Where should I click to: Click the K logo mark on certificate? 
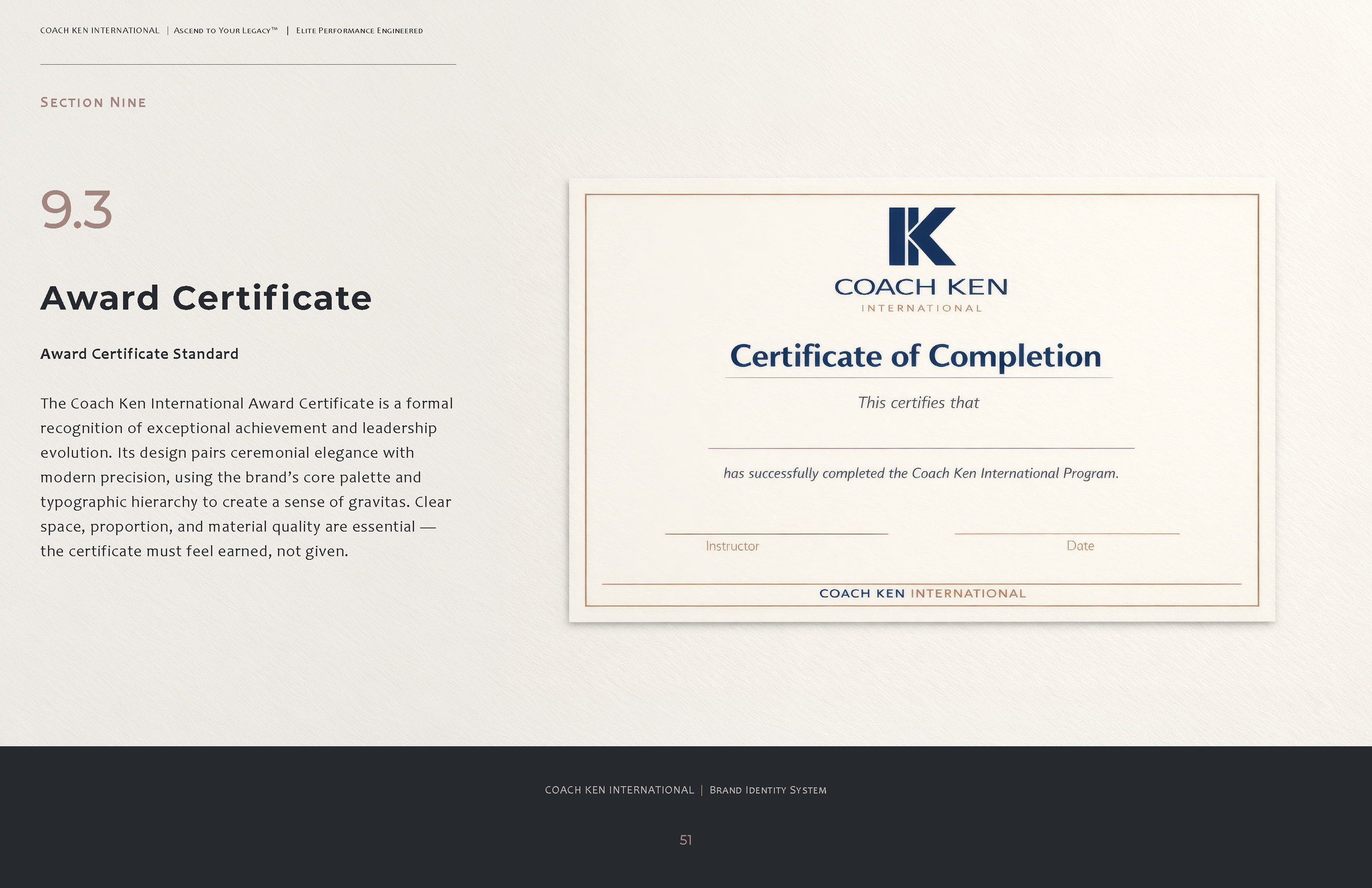tap(922, 237)
